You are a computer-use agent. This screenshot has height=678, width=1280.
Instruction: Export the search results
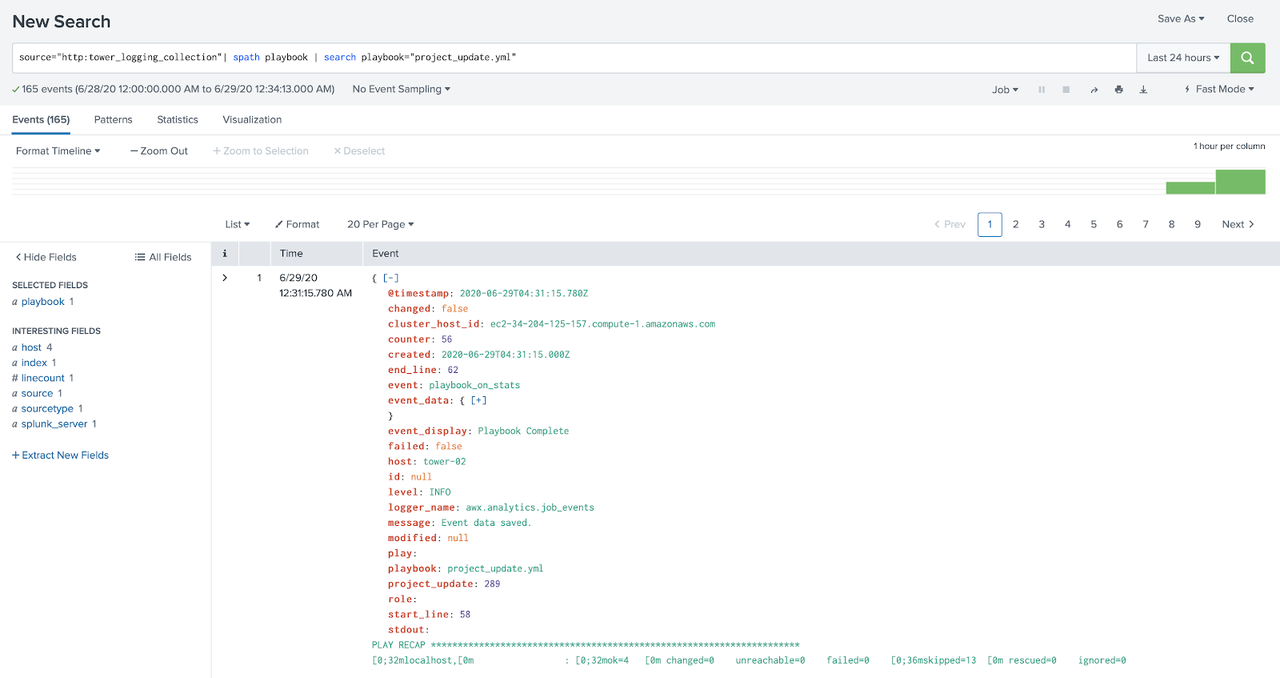(x=1145, y=89)
